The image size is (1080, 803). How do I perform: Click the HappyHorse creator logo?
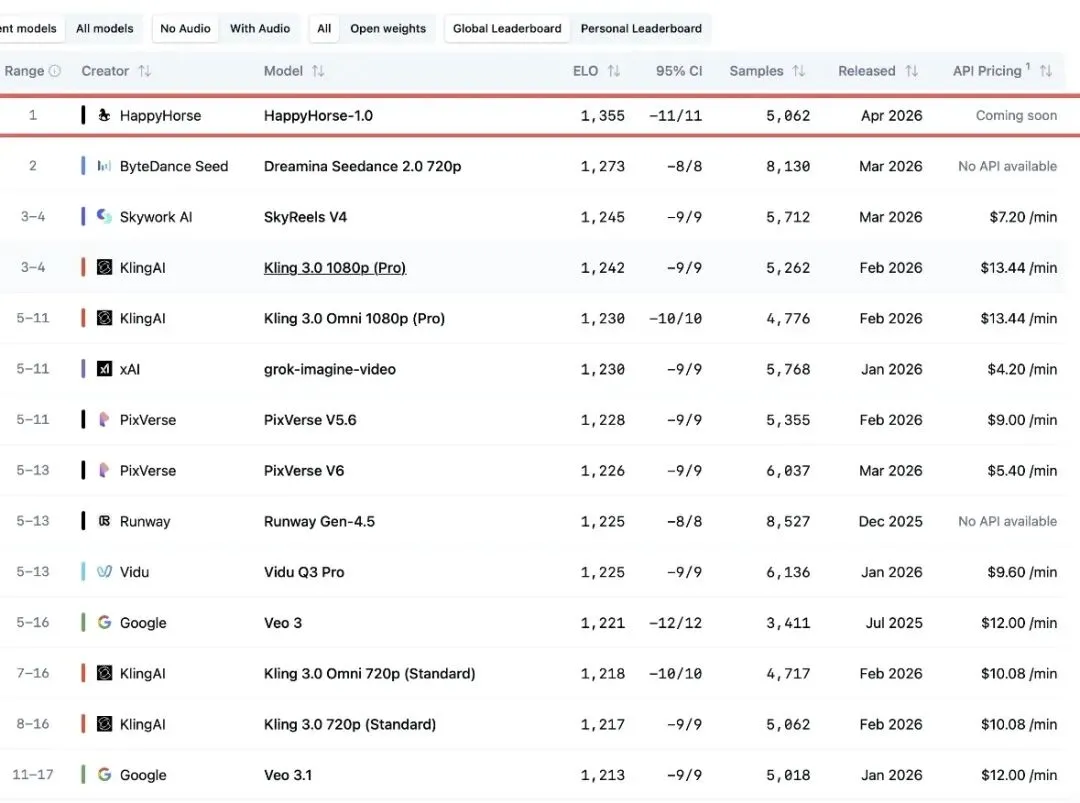click(x=104, y=115)
